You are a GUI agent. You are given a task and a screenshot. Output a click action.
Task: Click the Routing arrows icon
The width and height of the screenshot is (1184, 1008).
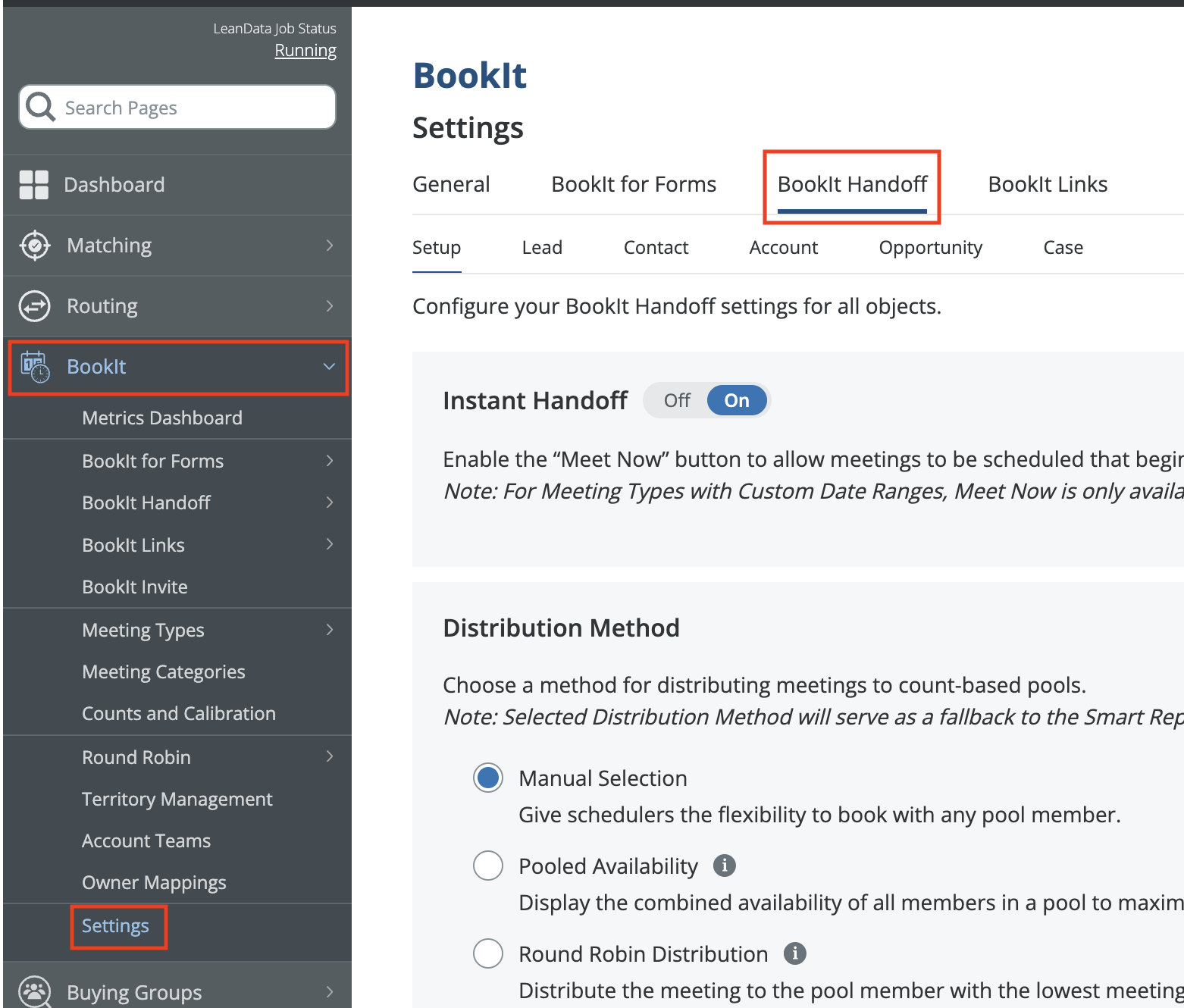pyautogui.click(x=35, y=306)
